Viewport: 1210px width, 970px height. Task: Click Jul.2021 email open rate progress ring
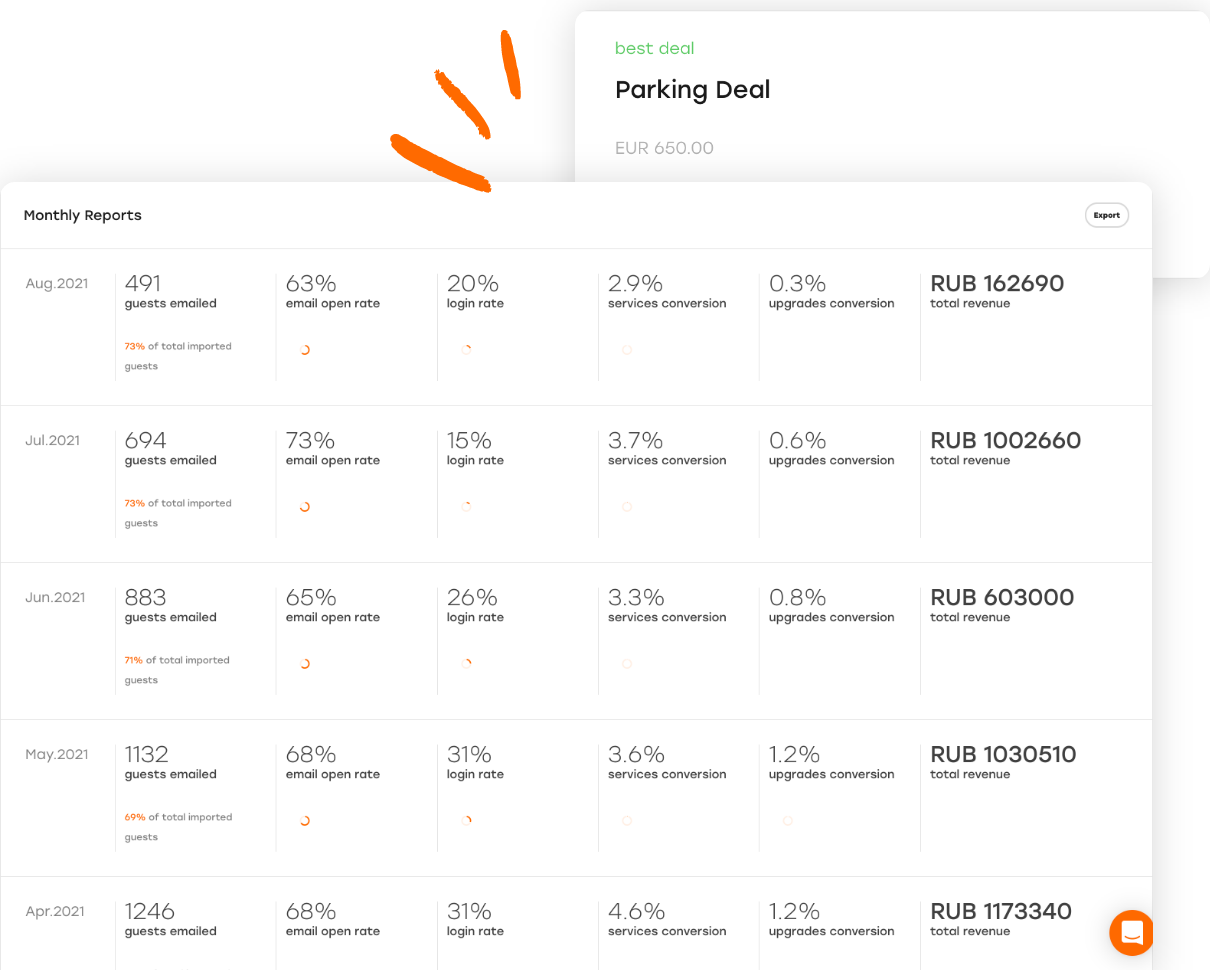click(305, 507)
